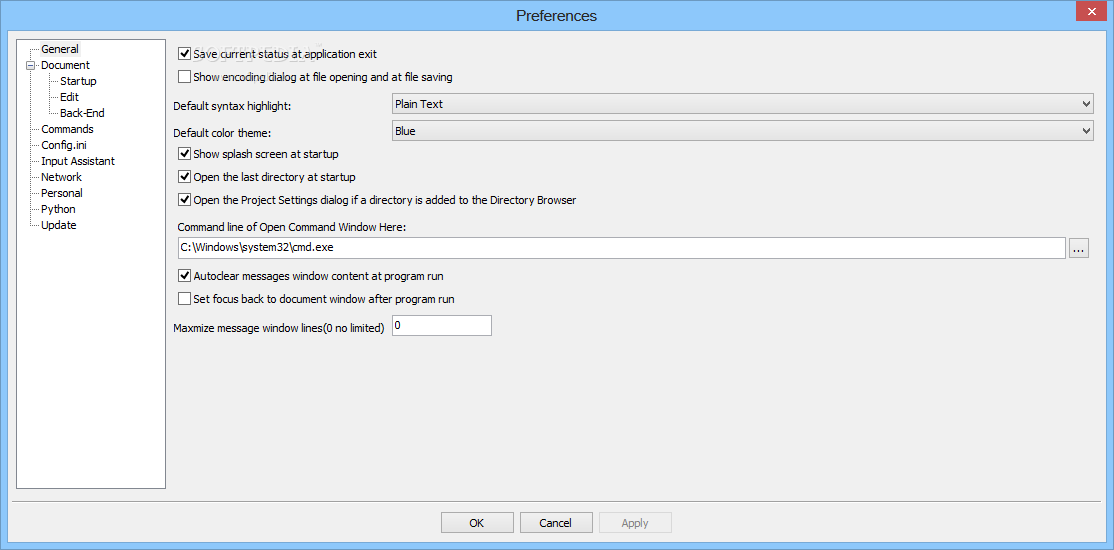
Task: Click the Cancel button
Action: pos(556,523)
